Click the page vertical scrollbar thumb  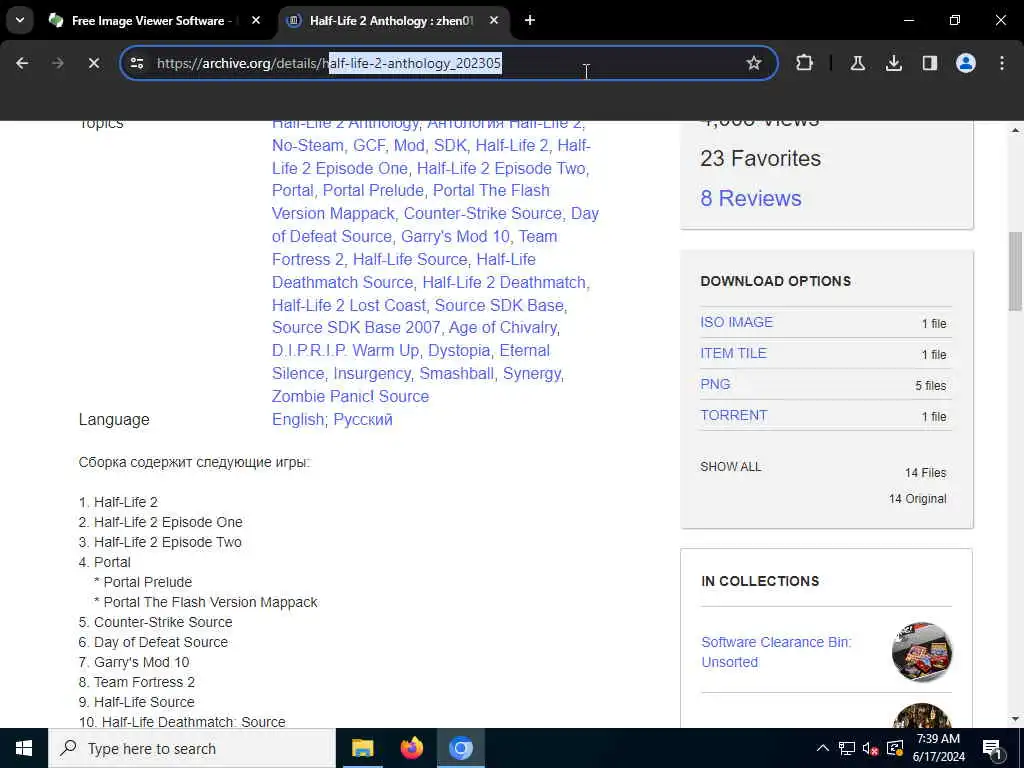[x=1015, y=272]
